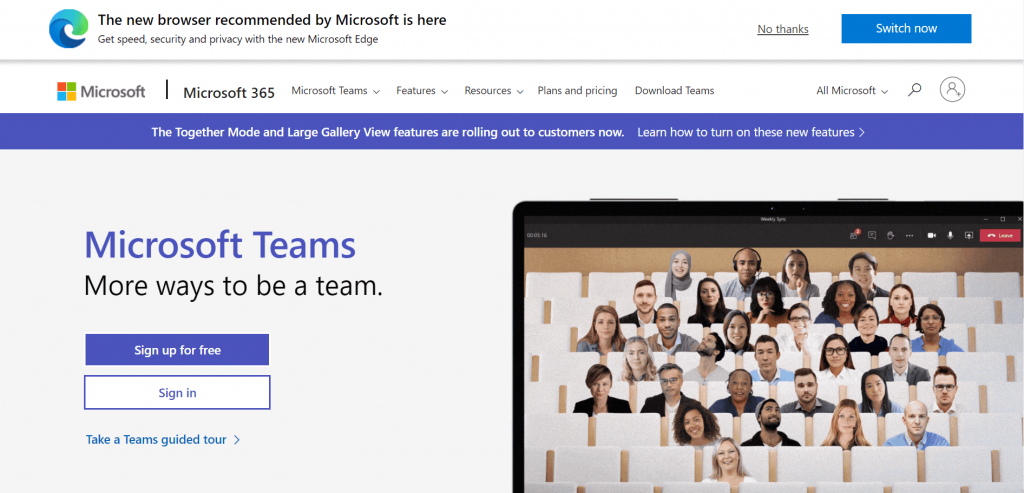Click the meeting timer 00:05:16
The height and width of the screenshot is (493, 1024).
[537, 235]
